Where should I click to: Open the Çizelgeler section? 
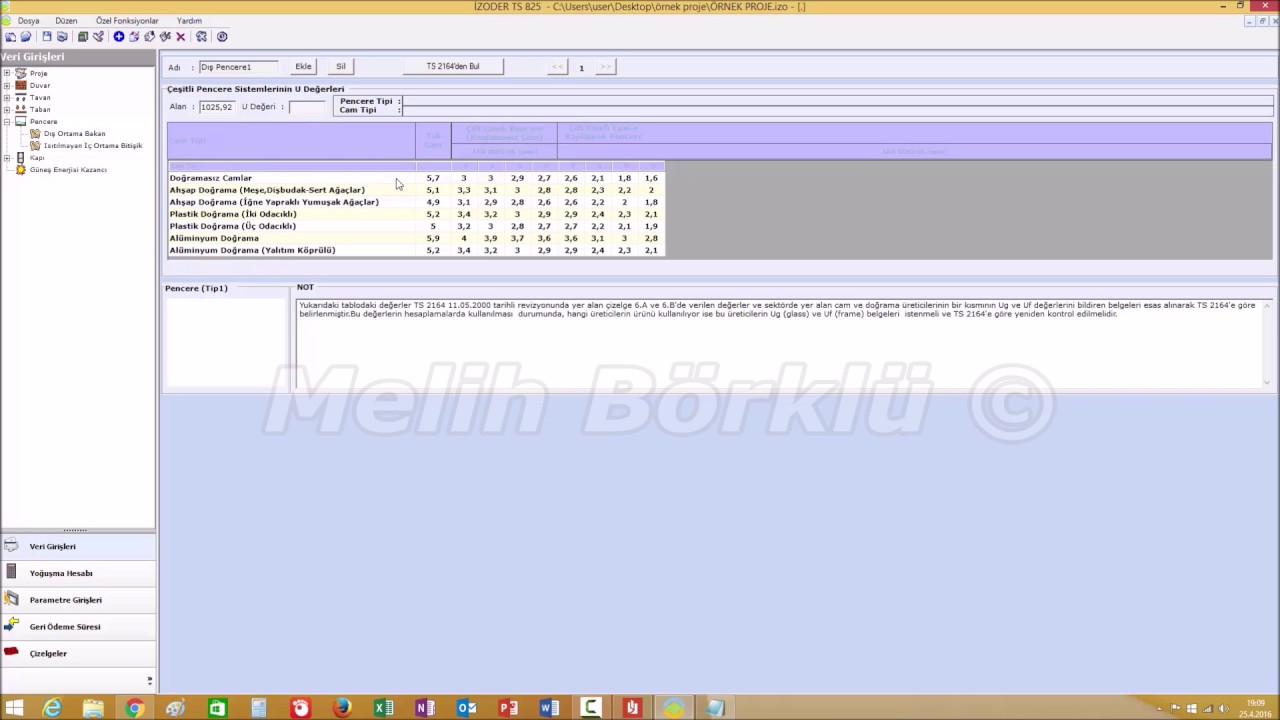tap(78, 653)
